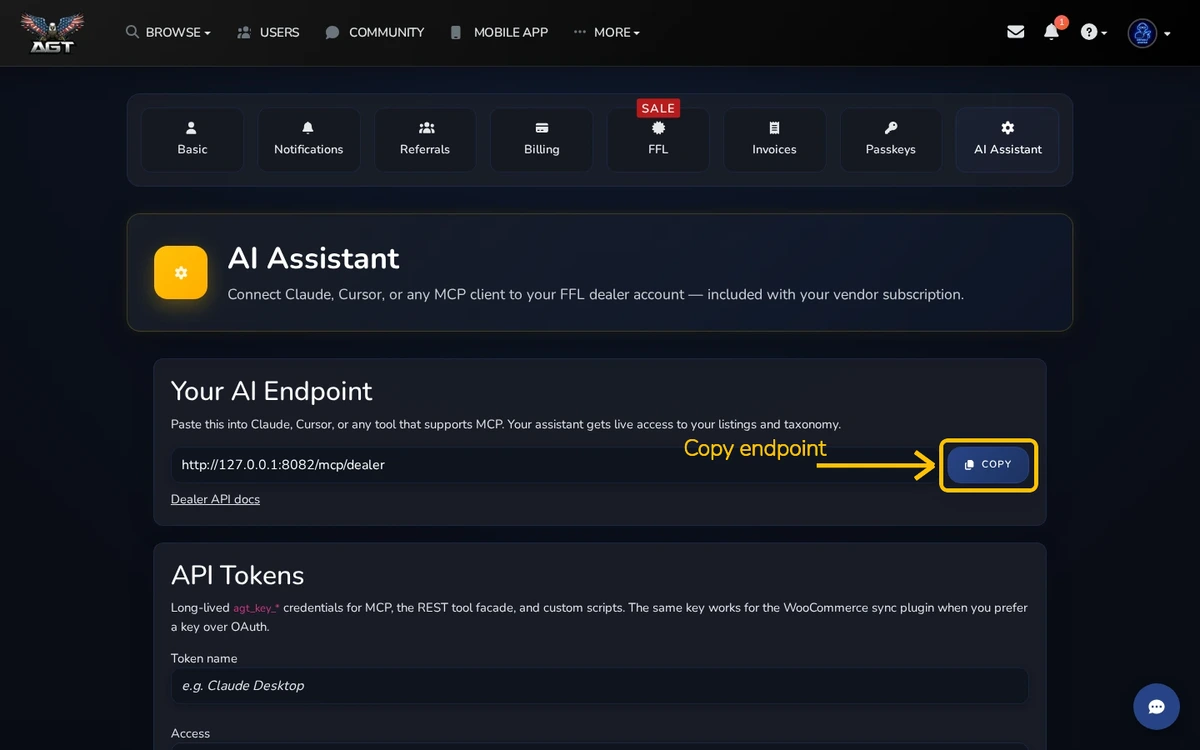Switch to the Notifications tab
The image size is (1200, 750).
click(308, 139)
